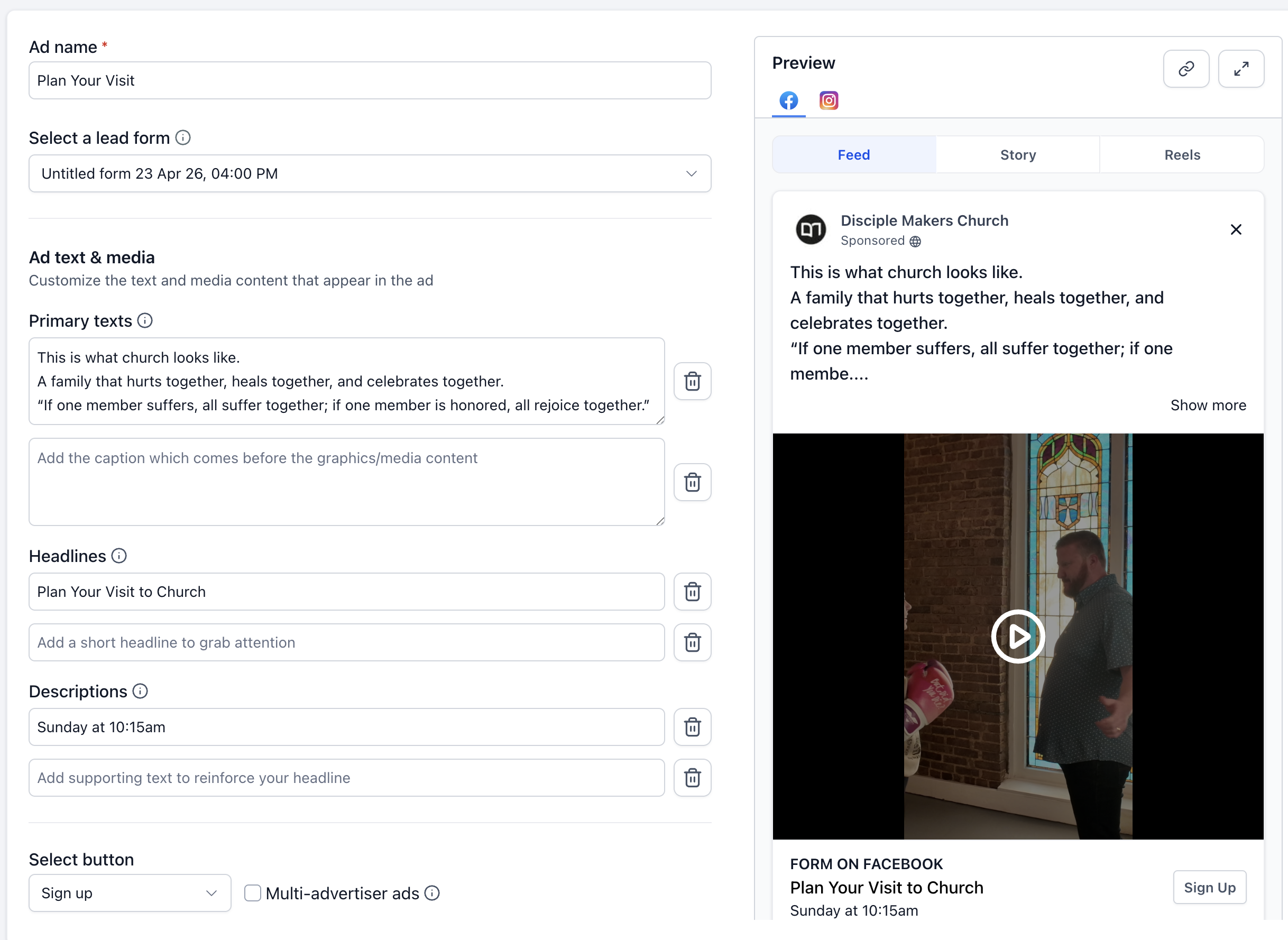Switch preview to Facebook platform

click(x=788, y=100)
